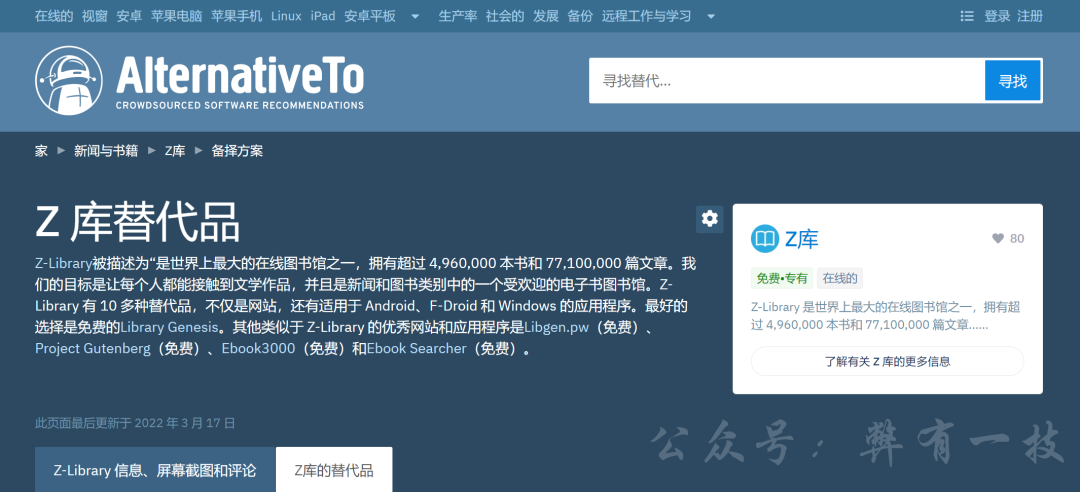1080x492 pixels.
Task: Click the 免费•专有 license tag
Action: [x=780, y=278]
